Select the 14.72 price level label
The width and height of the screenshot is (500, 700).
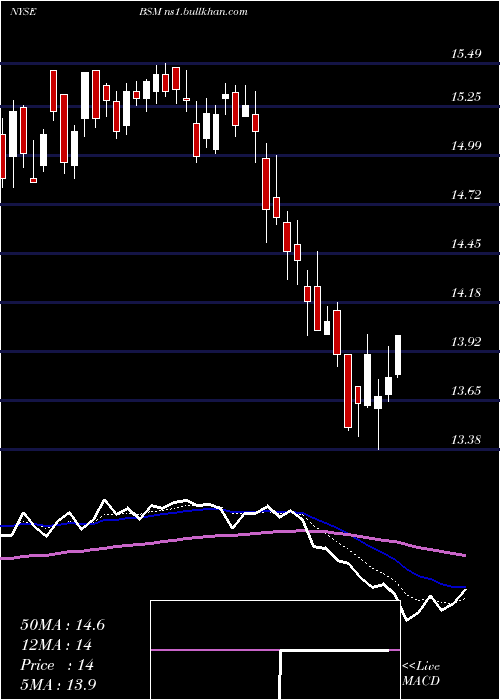tap(466, 195)
